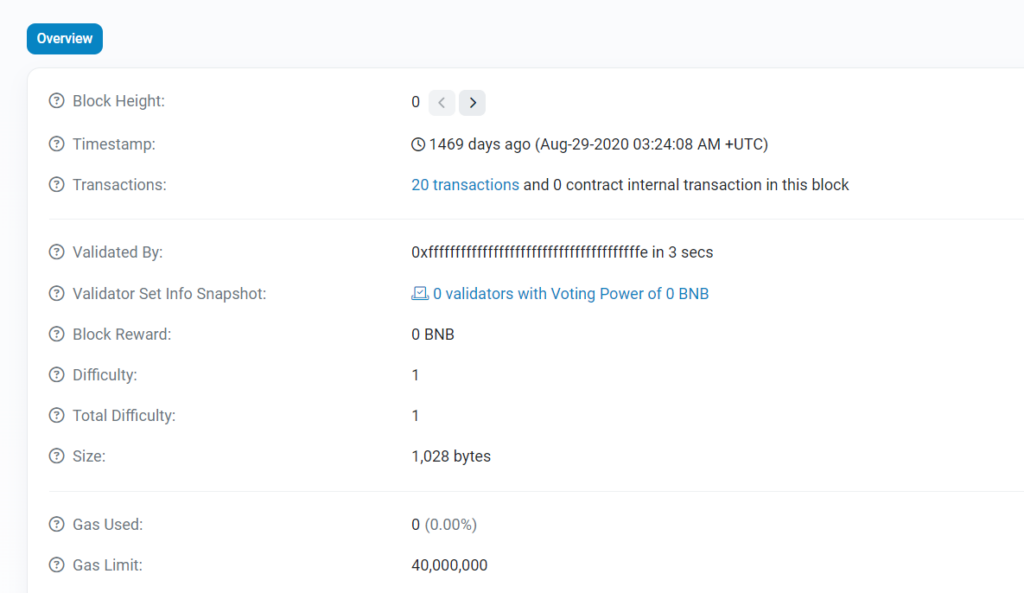
Task: Click the question mark beside Transactions label
Action: click(57, 185)
